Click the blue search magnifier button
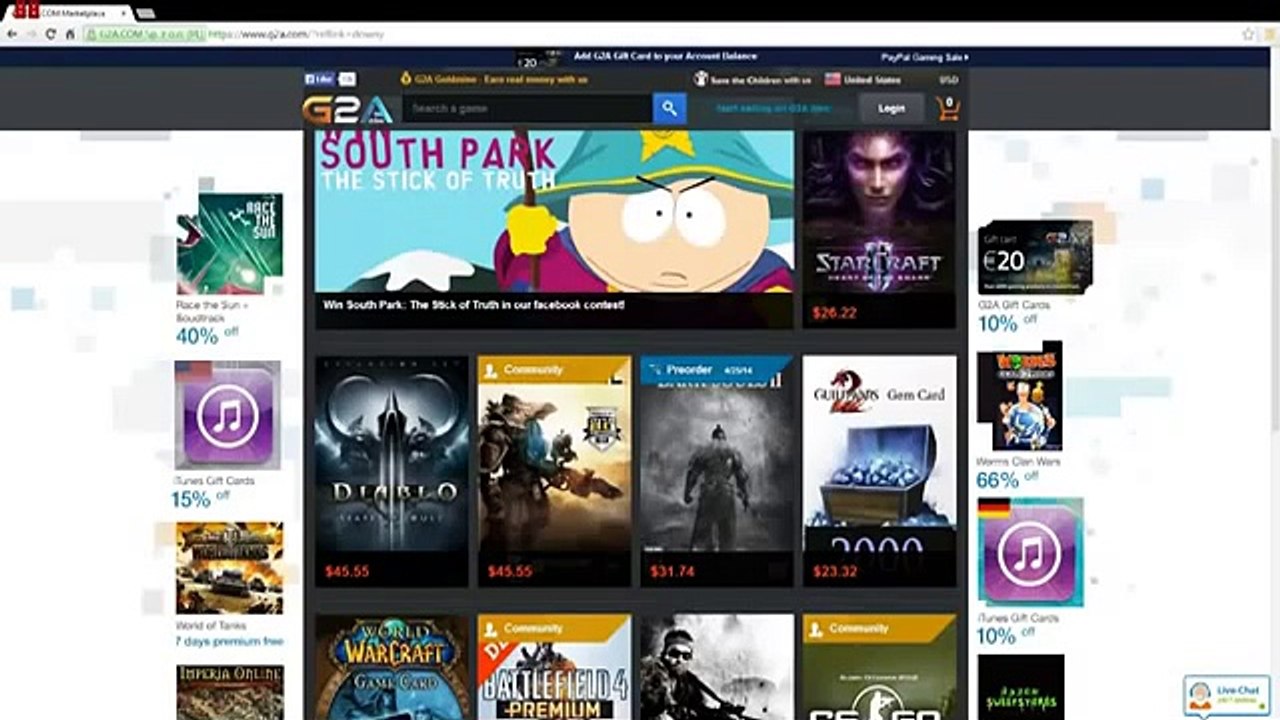1280x720 pixels. tap(669, 108)
